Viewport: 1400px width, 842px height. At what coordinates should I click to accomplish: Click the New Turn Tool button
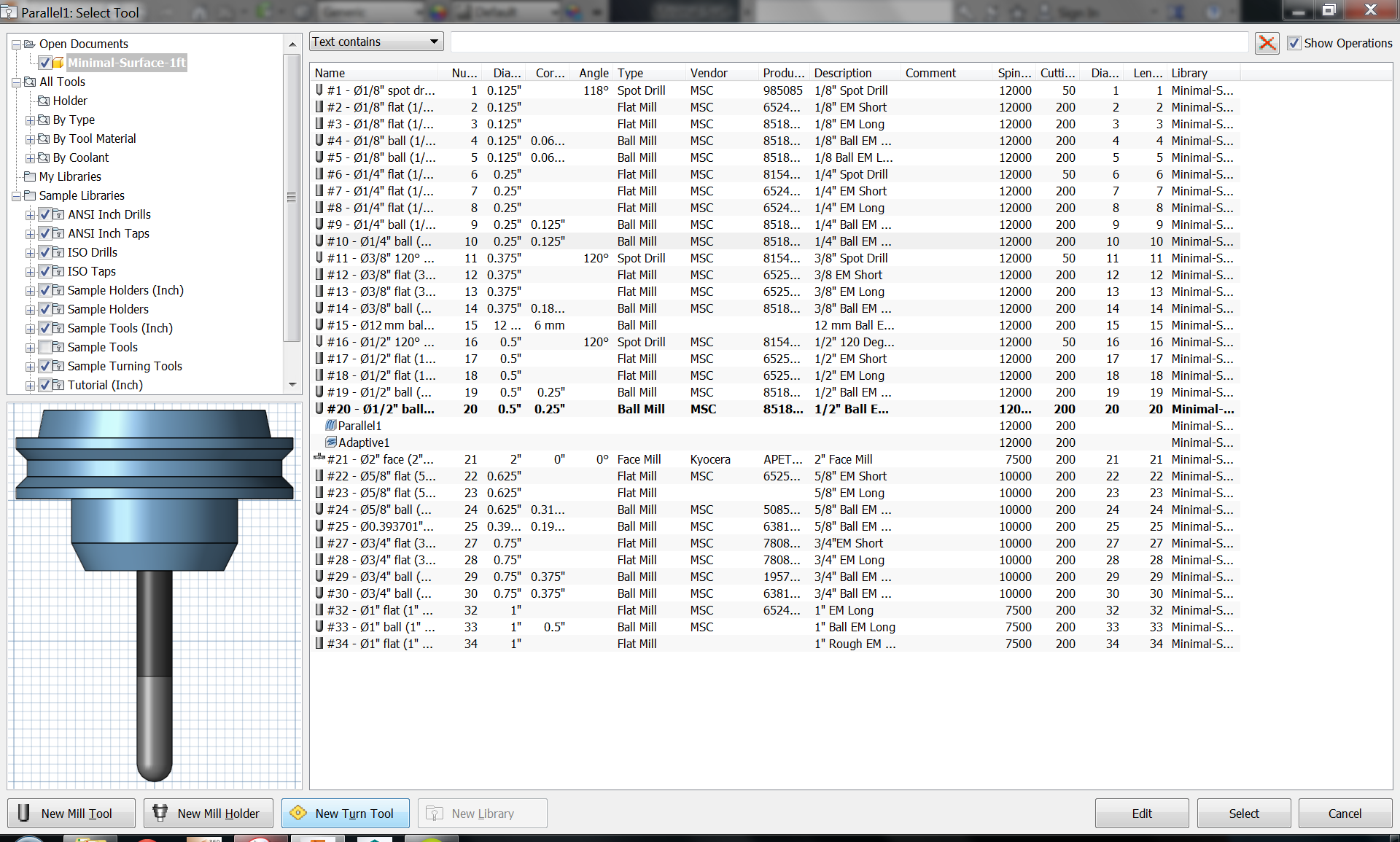[x=346, y=814]
